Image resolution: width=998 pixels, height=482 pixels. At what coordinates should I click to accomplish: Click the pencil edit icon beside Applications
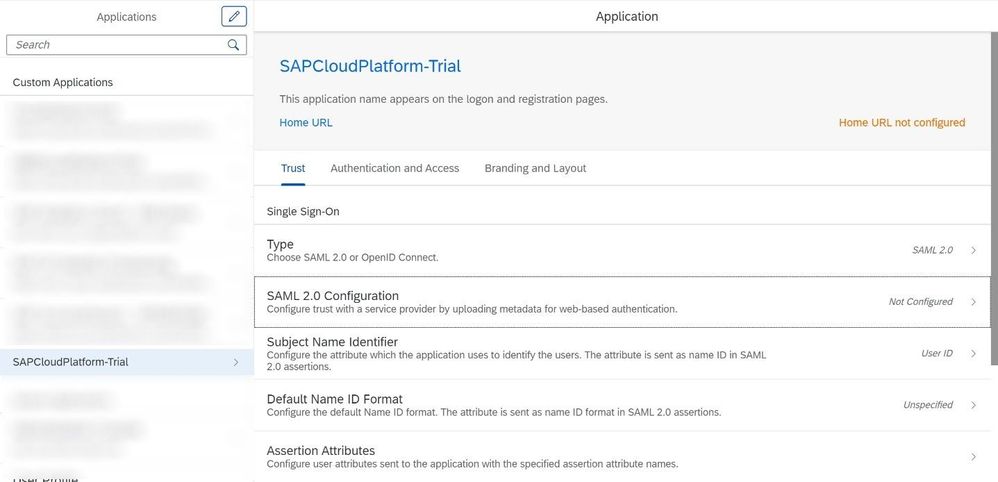click(x=234, y=16)
